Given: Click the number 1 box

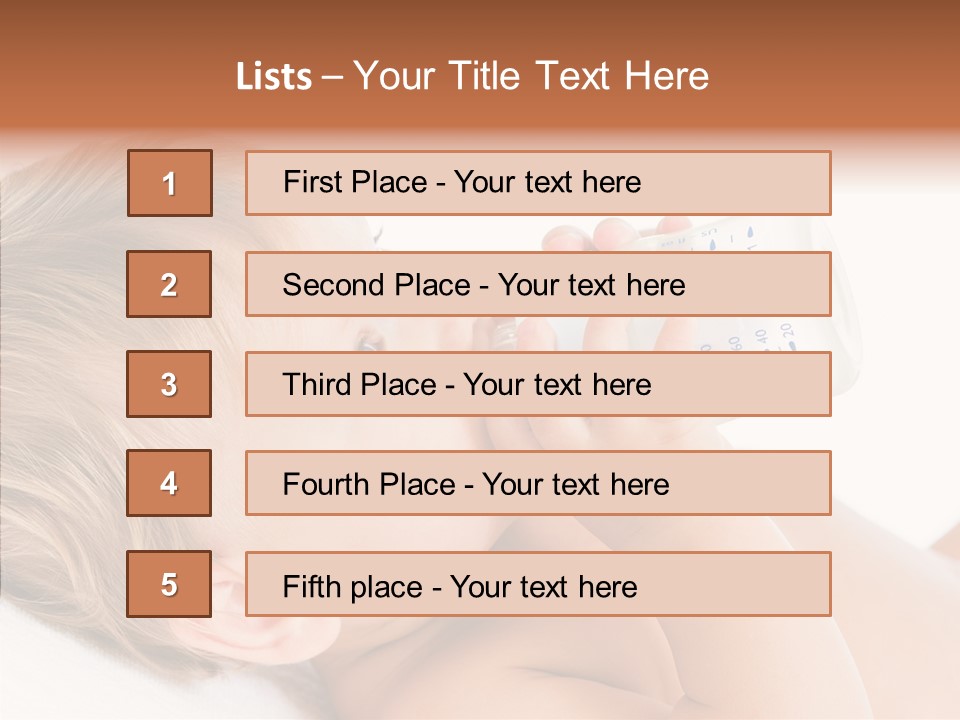Looking at the screenshot, I should coord(170,183).
